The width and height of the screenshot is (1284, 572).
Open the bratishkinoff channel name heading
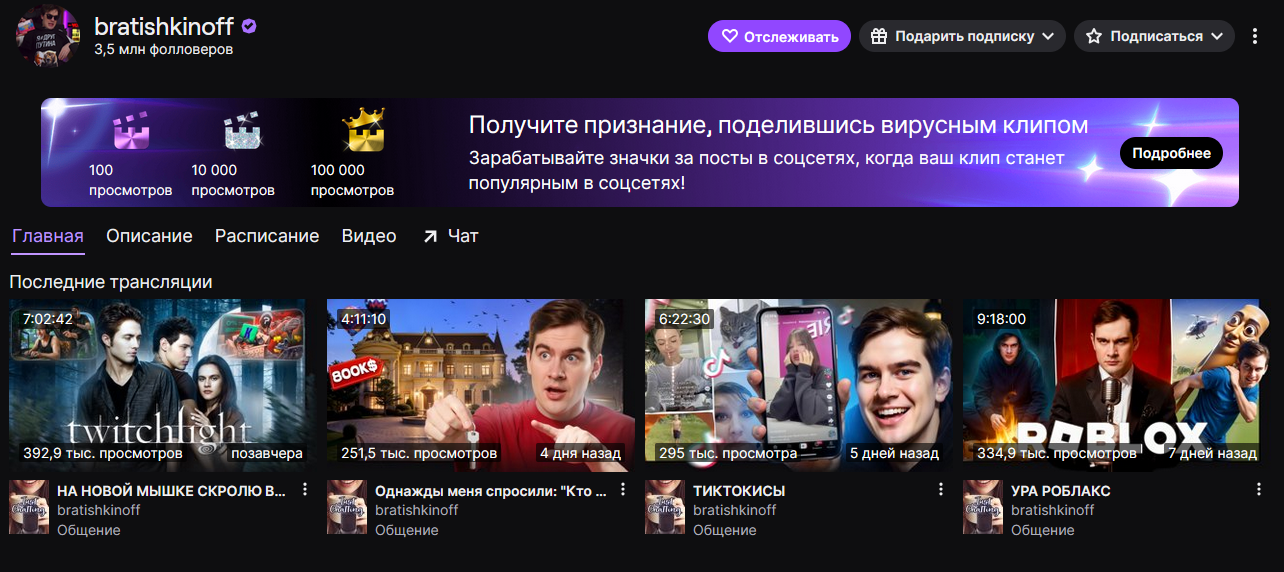click(x=165, y=26)
